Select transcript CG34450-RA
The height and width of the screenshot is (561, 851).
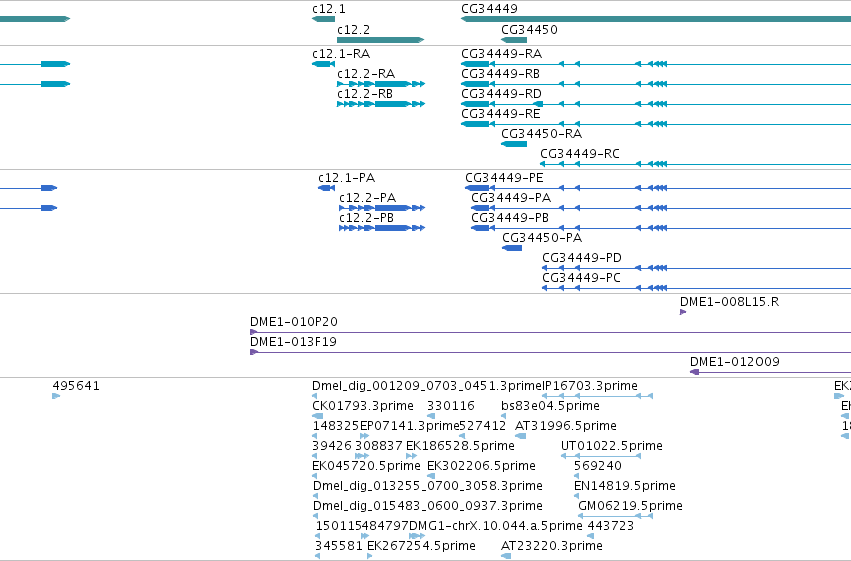514,144
